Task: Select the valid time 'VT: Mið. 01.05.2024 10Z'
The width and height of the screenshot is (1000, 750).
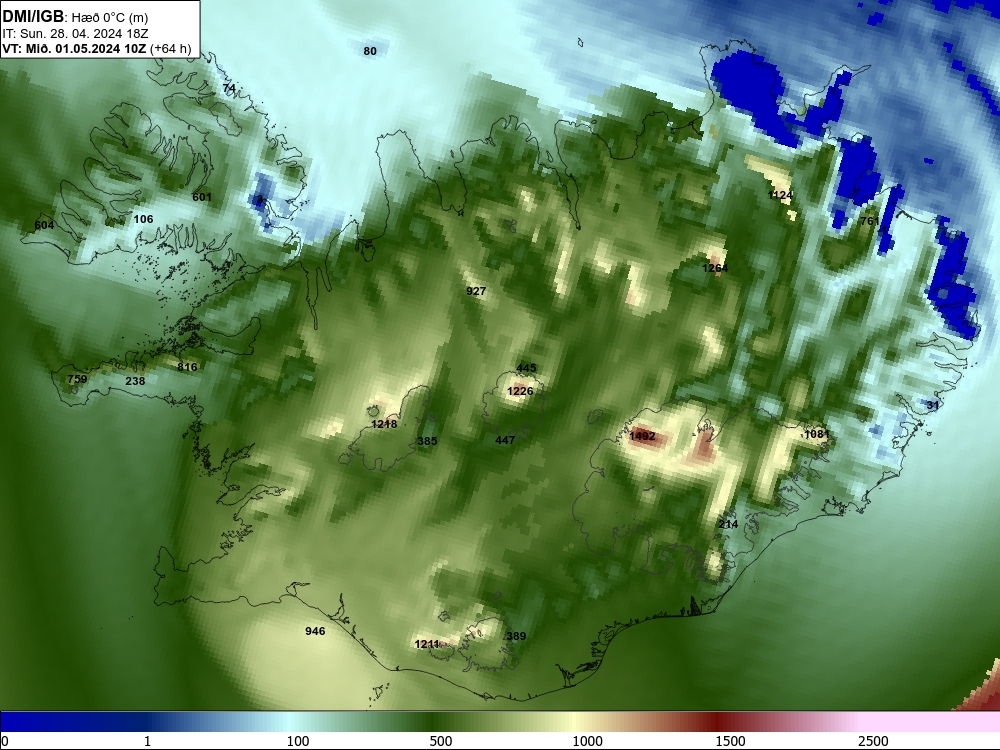Action: tap(74, 48)
